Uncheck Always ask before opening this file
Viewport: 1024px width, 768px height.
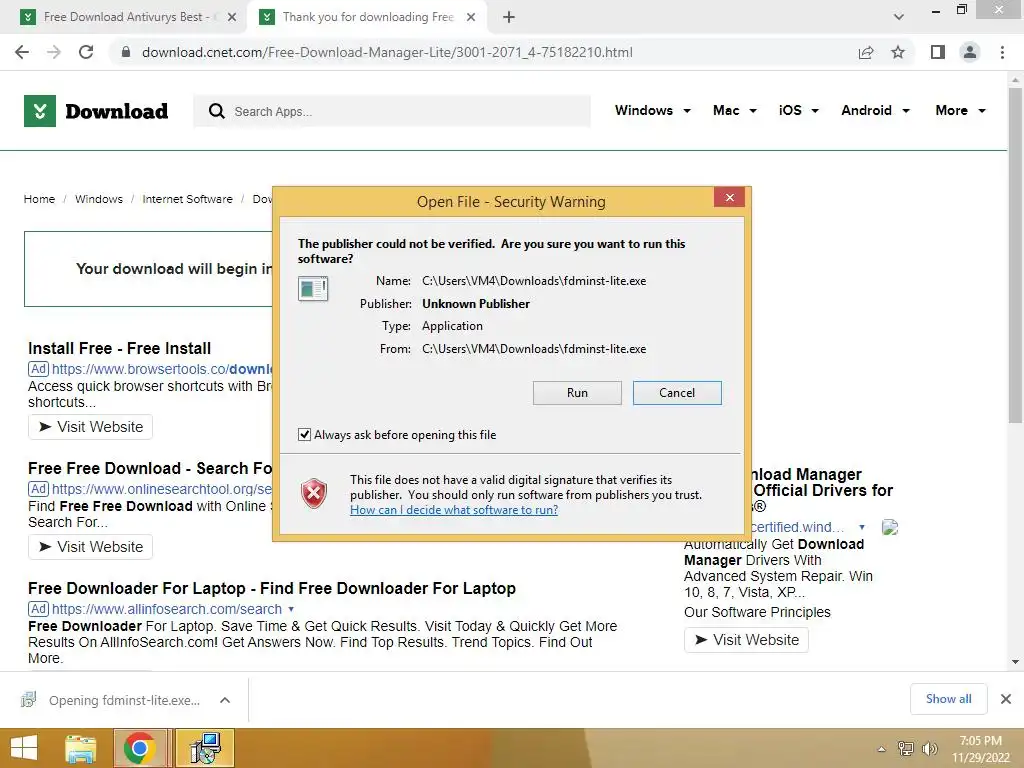[304, 435]
